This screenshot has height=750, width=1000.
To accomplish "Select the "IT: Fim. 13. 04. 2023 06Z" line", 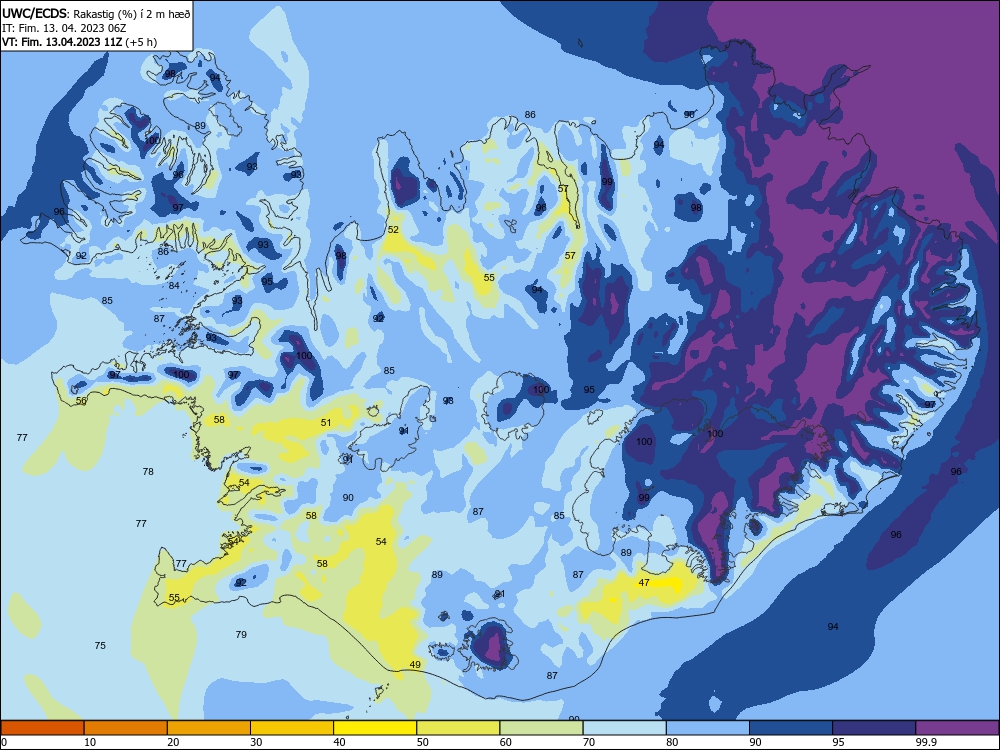I will [x=64, y=28].
